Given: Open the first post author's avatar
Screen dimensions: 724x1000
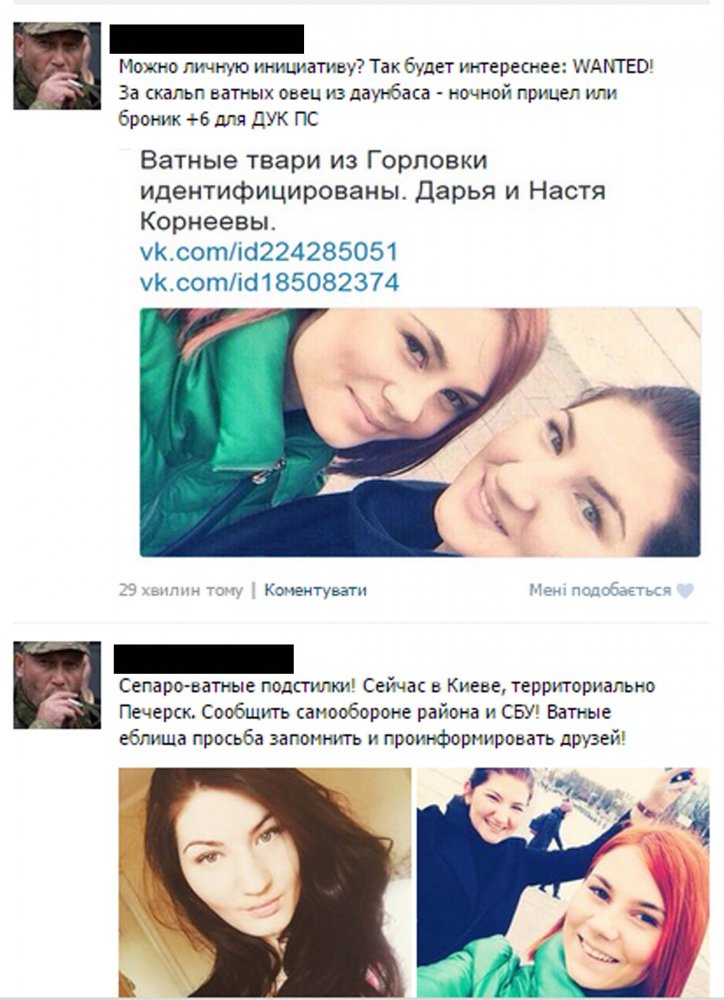Looking at the screenshot, I should tap(57, 66).
